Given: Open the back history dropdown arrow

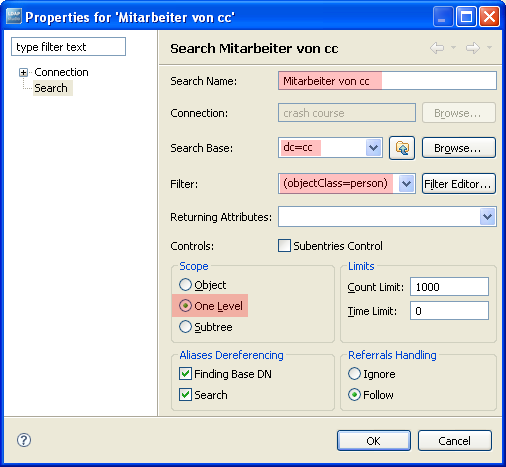Looking at the screenshot, I should (x=453, y=48).
